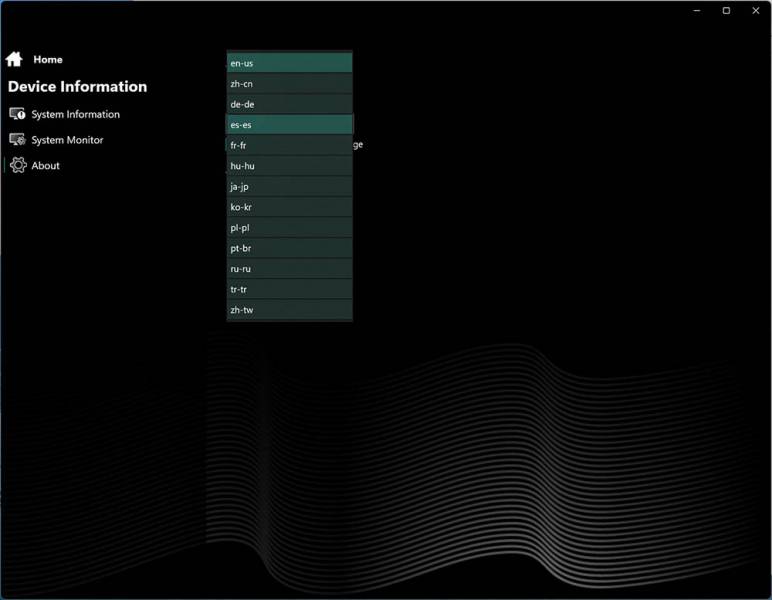
Task: Pick tr-tr from the dropdown
Action: pyautogui.click(x=289, y=289)
